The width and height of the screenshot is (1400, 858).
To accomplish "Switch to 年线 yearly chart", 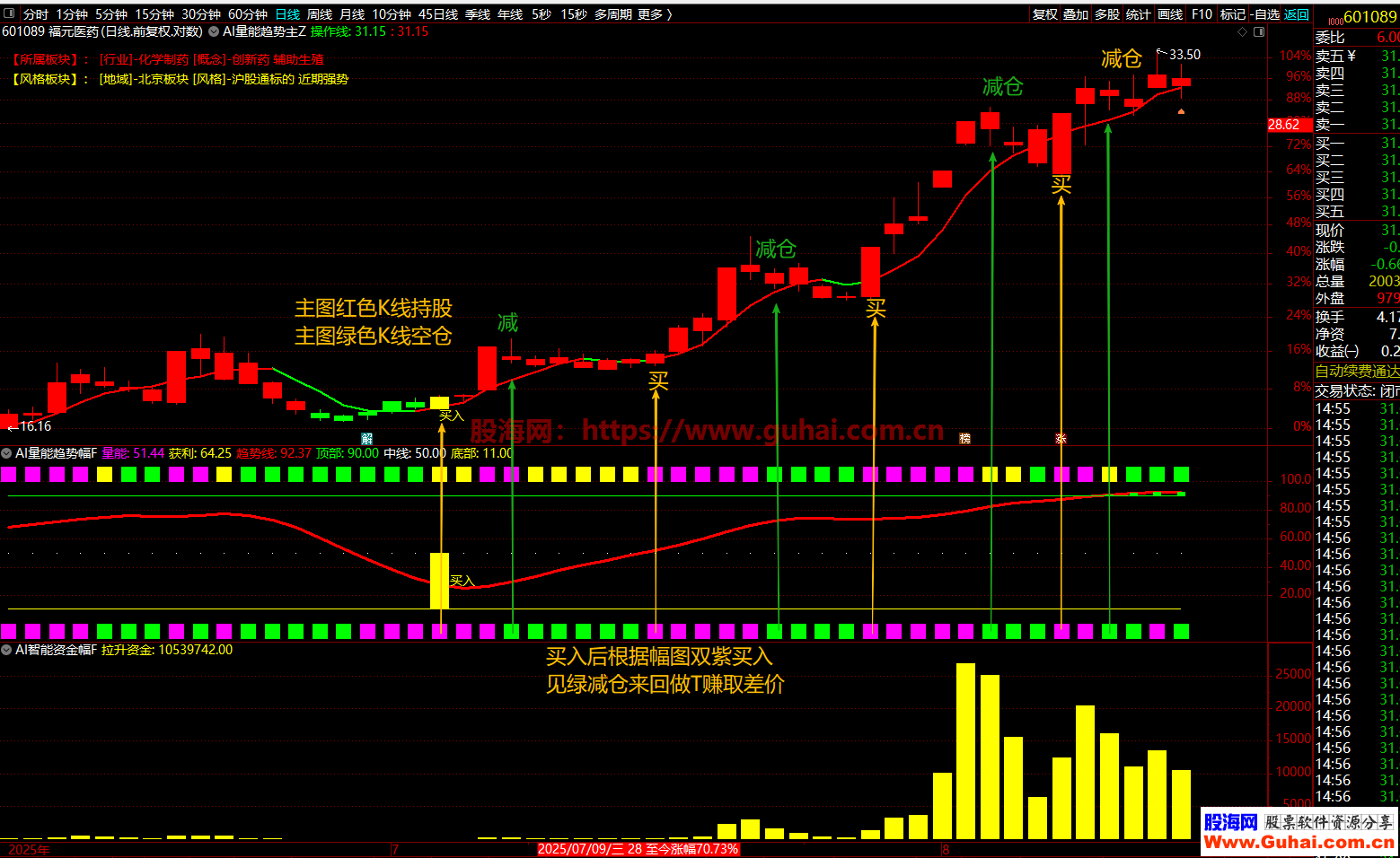I will click(510, 14).
